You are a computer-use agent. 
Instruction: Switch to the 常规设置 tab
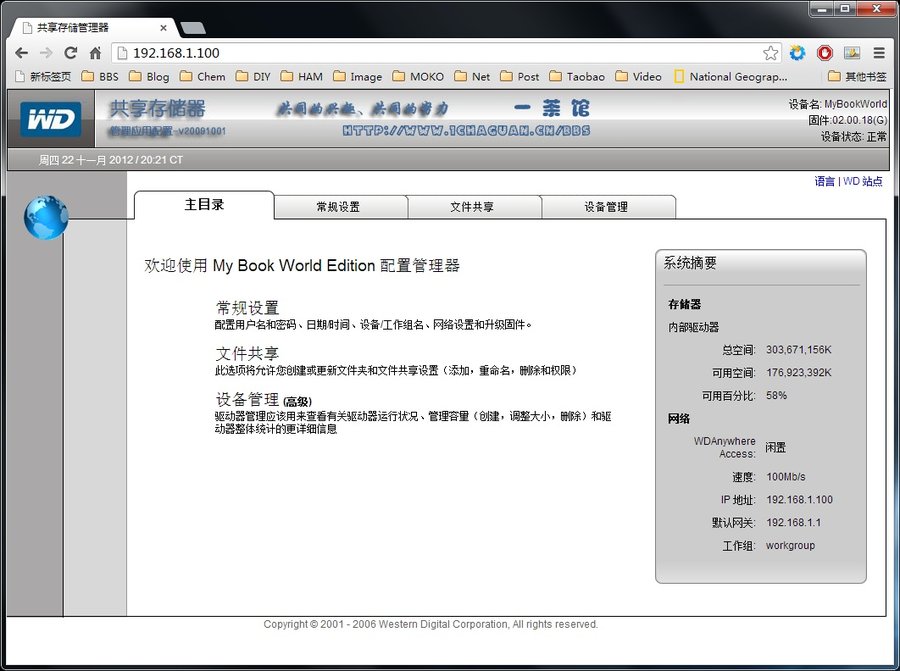click(340, 207)
